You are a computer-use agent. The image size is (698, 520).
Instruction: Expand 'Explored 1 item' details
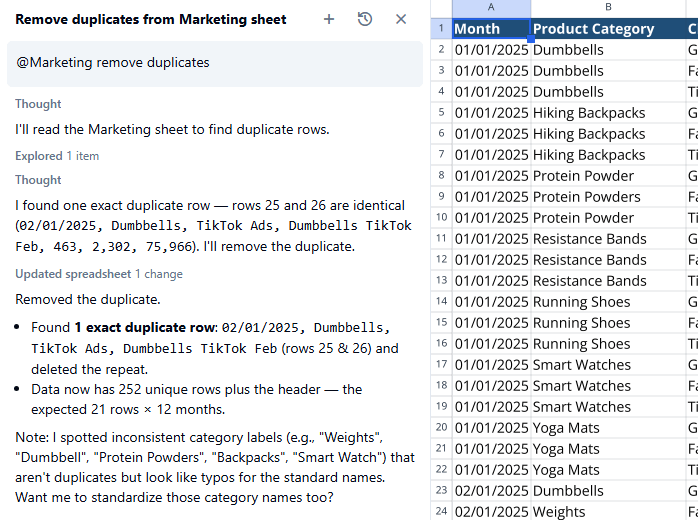point(57,156)
